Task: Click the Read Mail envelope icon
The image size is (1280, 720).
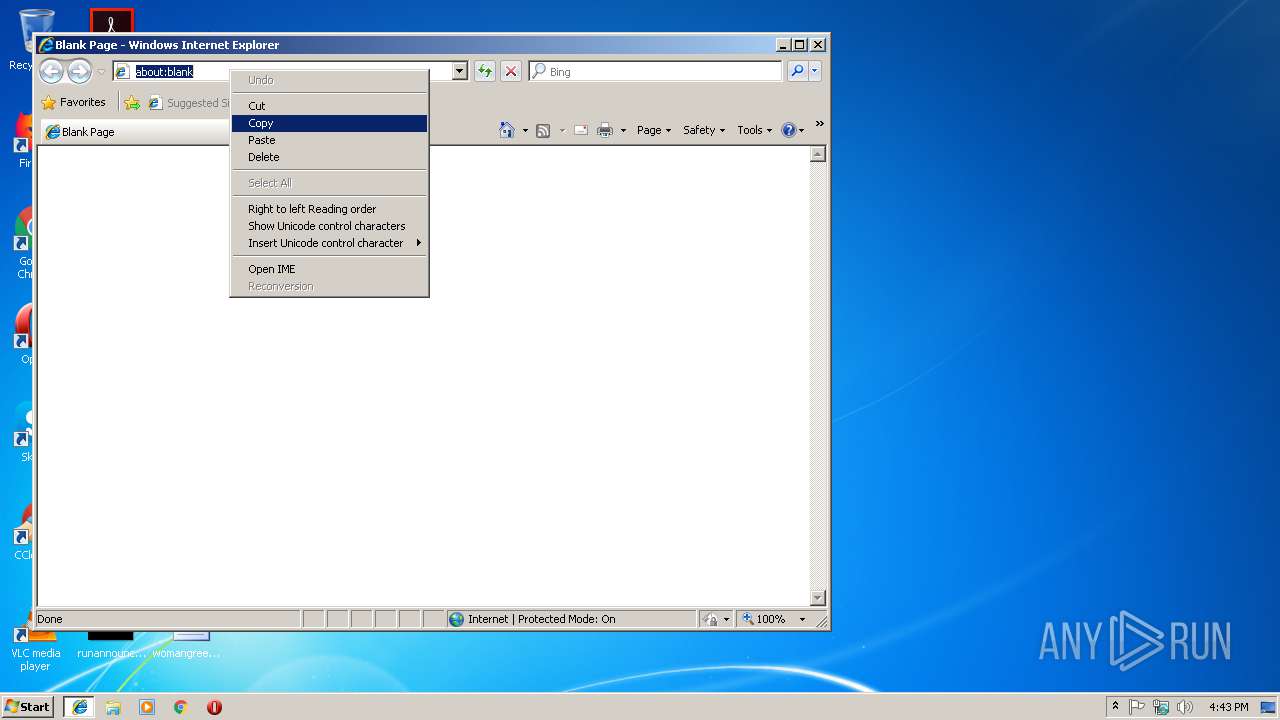Action: point(581,130)
